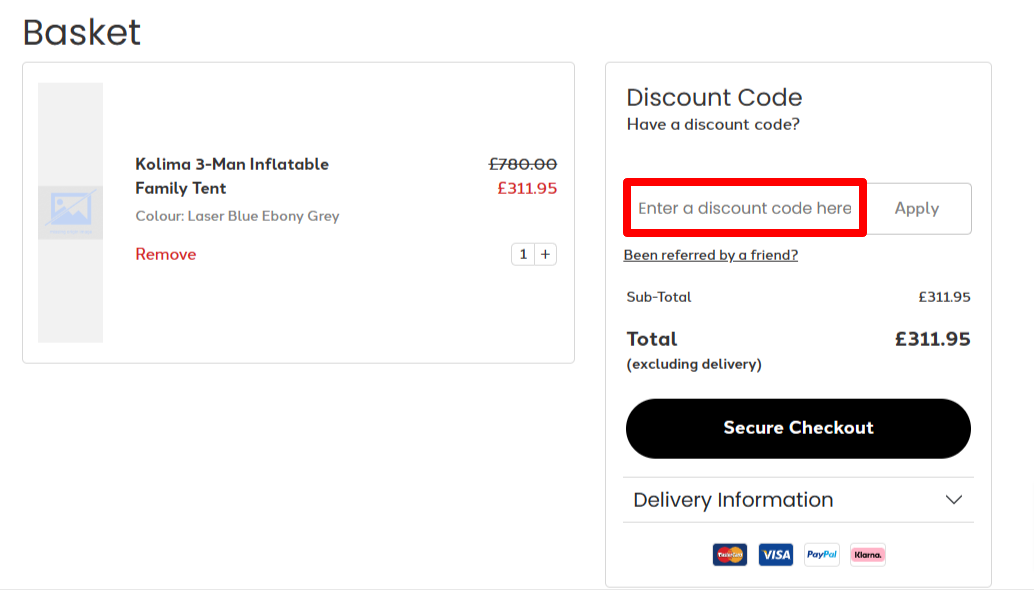
Task: Click the Klarna payment icon
Action: tap(867, 554)
